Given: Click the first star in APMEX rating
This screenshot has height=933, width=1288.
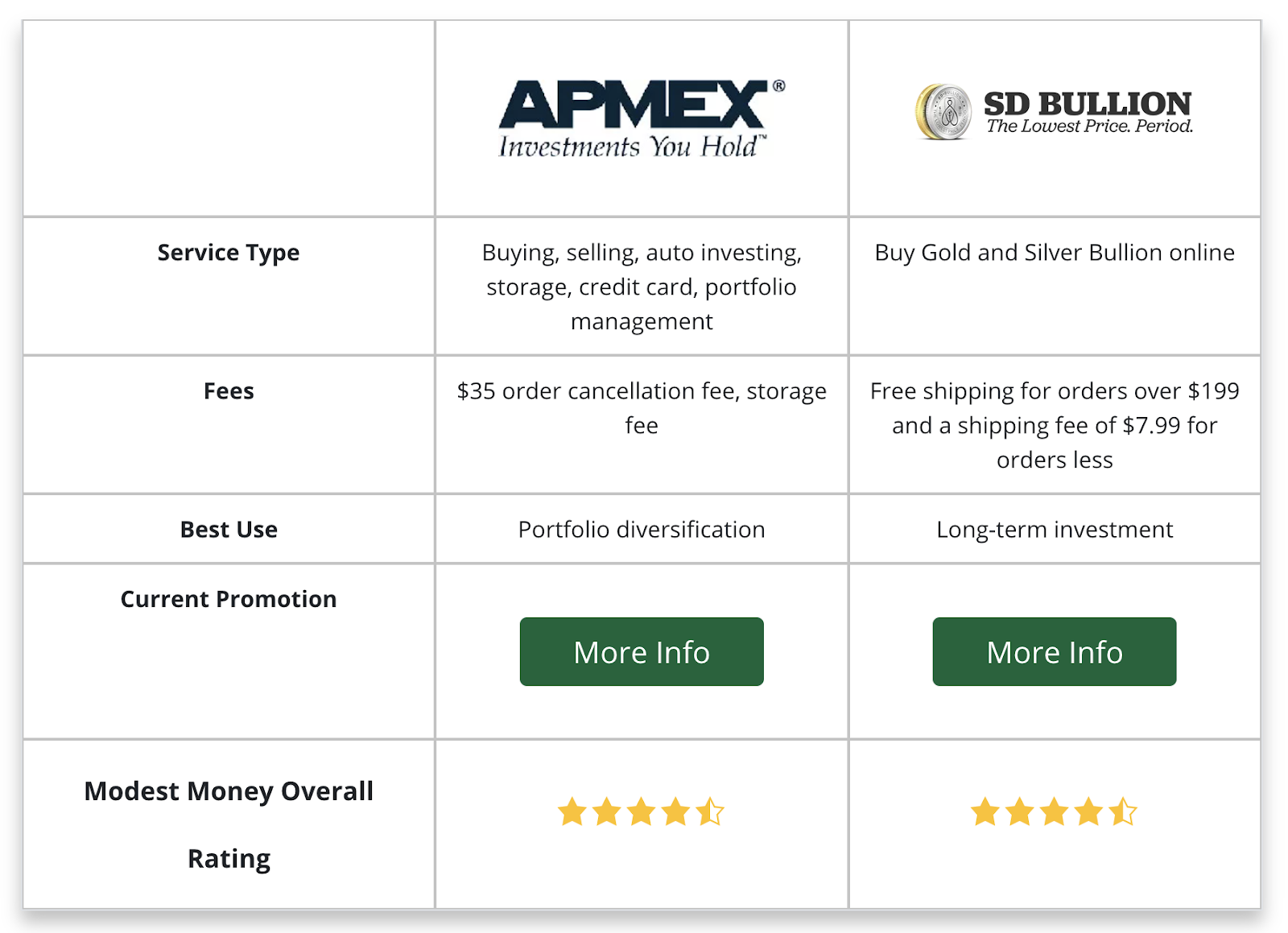Looking at the screenshot, I should pos(572,811).
